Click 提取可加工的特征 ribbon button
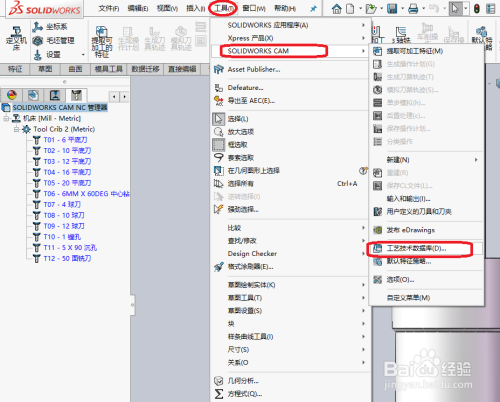This screenshot has height=402, width=500. 102,41
